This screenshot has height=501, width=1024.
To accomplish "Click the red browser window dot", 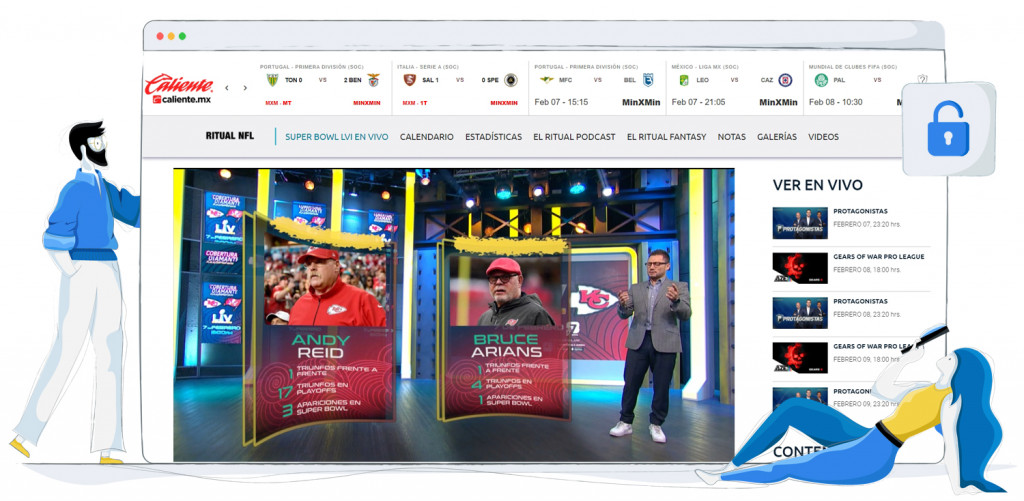I will click(160, 36).
